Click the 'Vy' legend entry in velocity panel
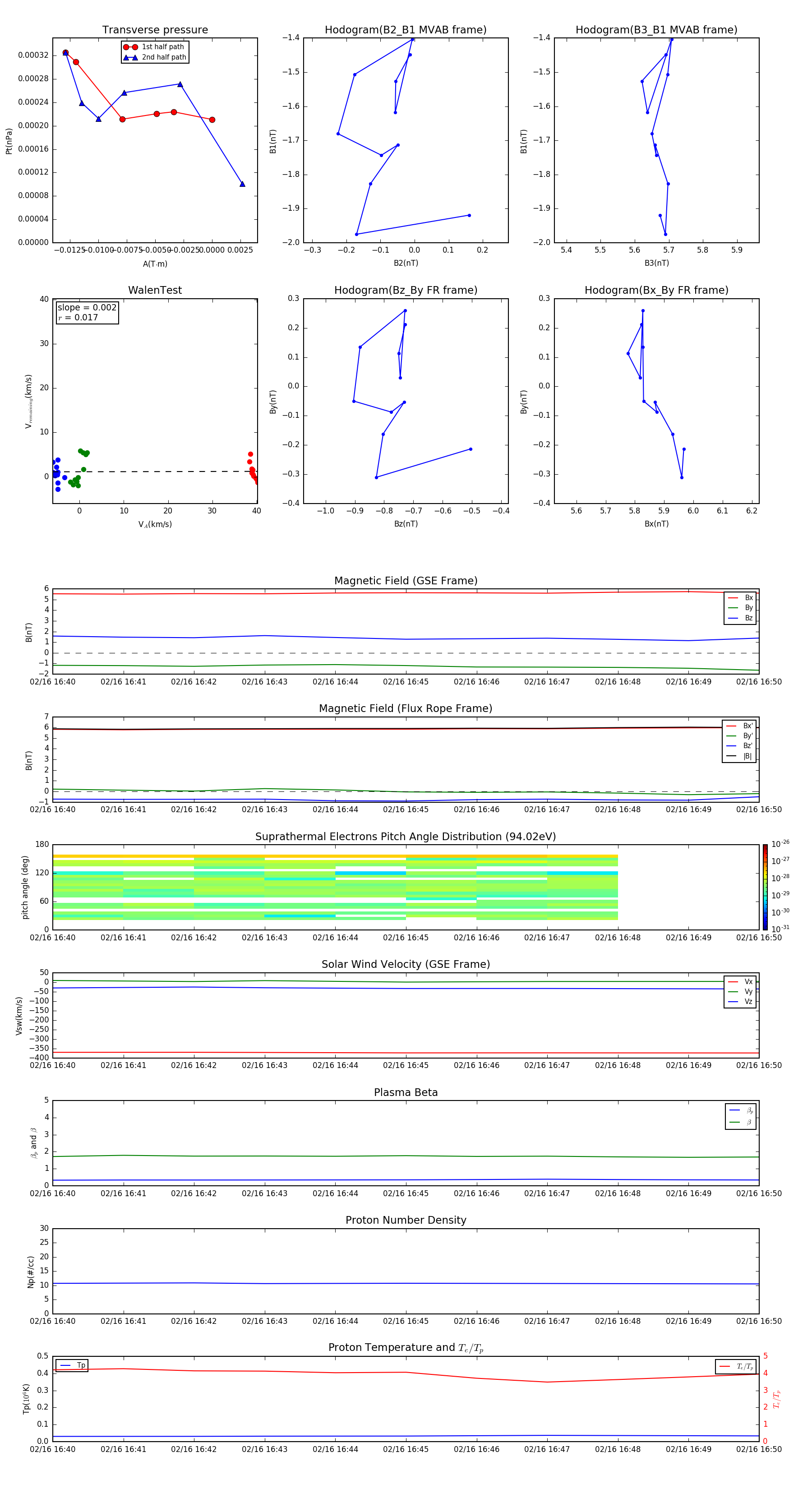The image size is (812, 1489). [x=740, y=991]
